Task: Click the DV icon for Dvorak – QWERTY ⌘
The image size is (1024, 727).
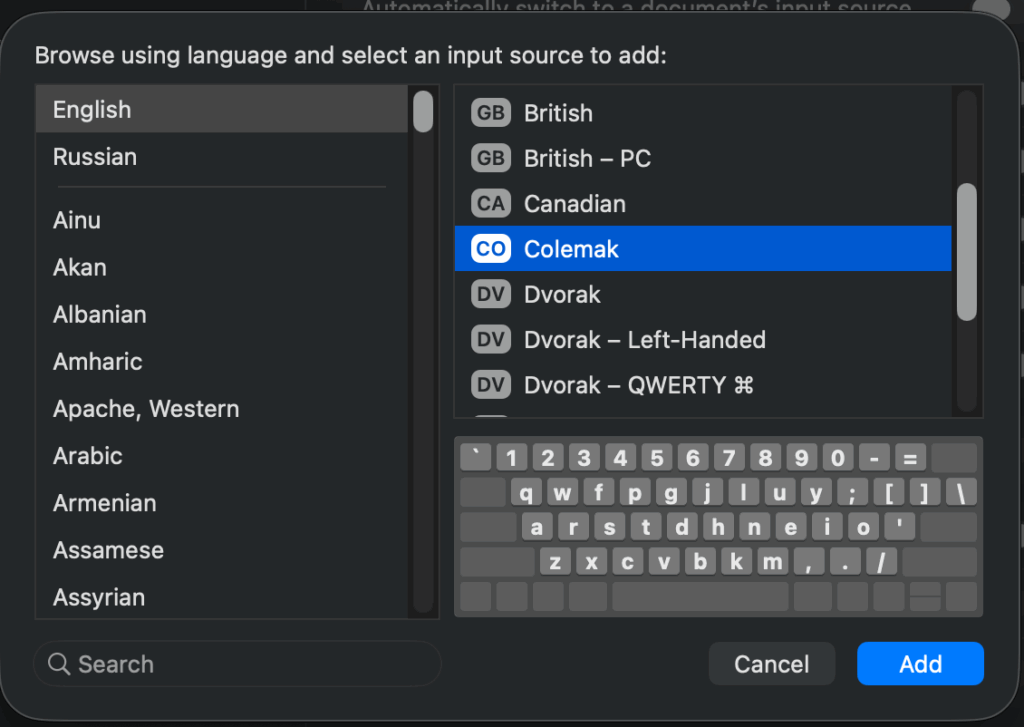Action: (x=490, y=385)
